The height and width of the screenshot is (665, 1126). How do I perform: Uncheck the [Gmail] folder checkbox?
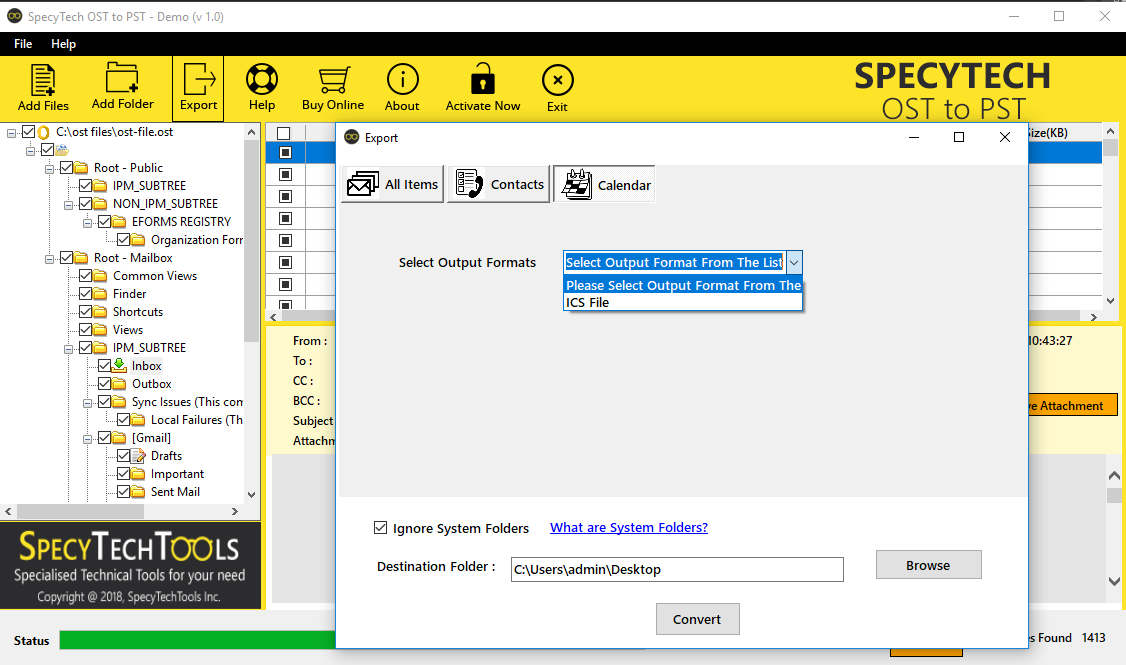[104, 437]
